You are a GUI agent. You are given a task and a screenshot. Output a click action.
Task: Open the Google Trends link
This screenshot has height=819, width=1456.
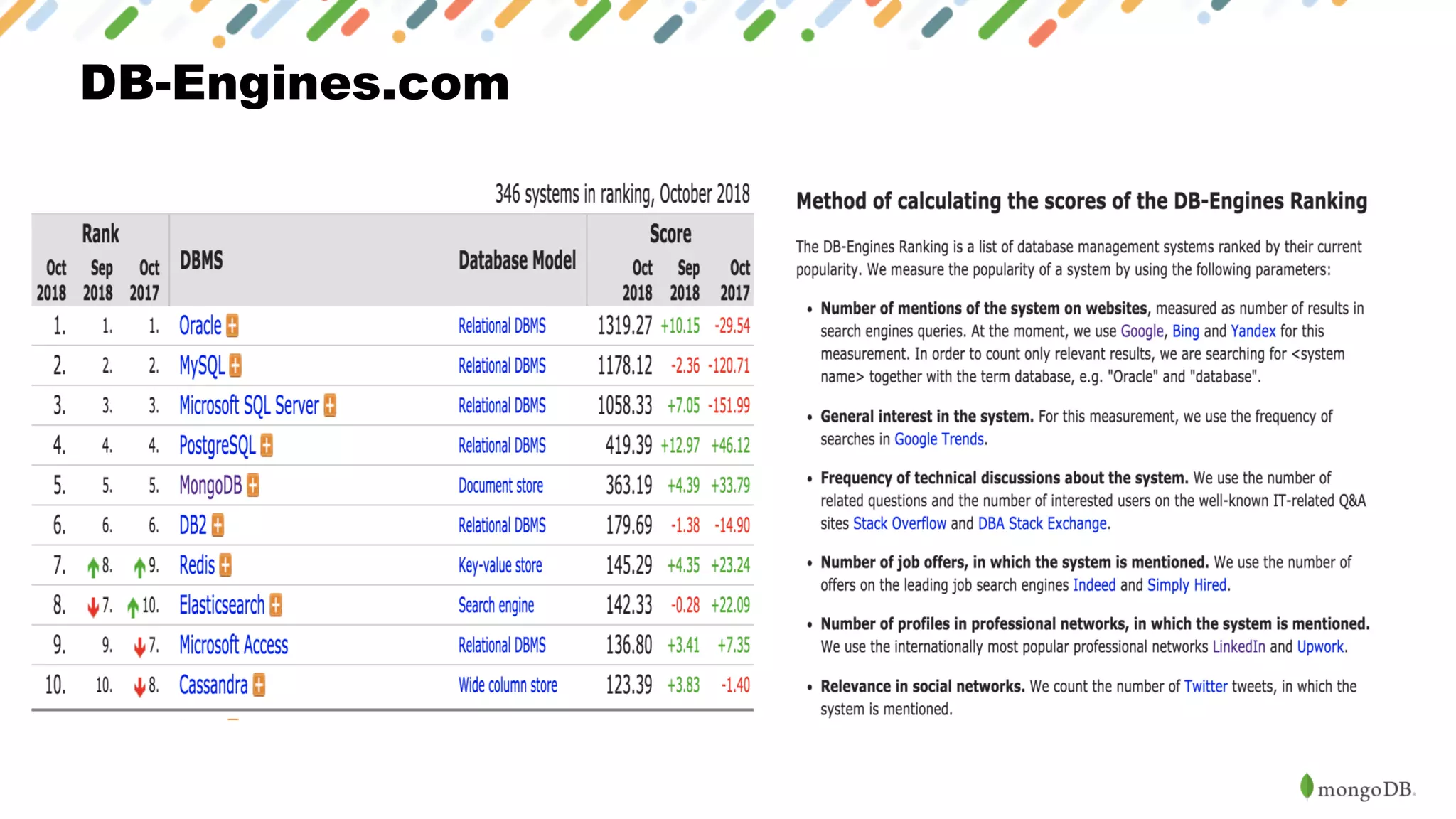point(938,439)
